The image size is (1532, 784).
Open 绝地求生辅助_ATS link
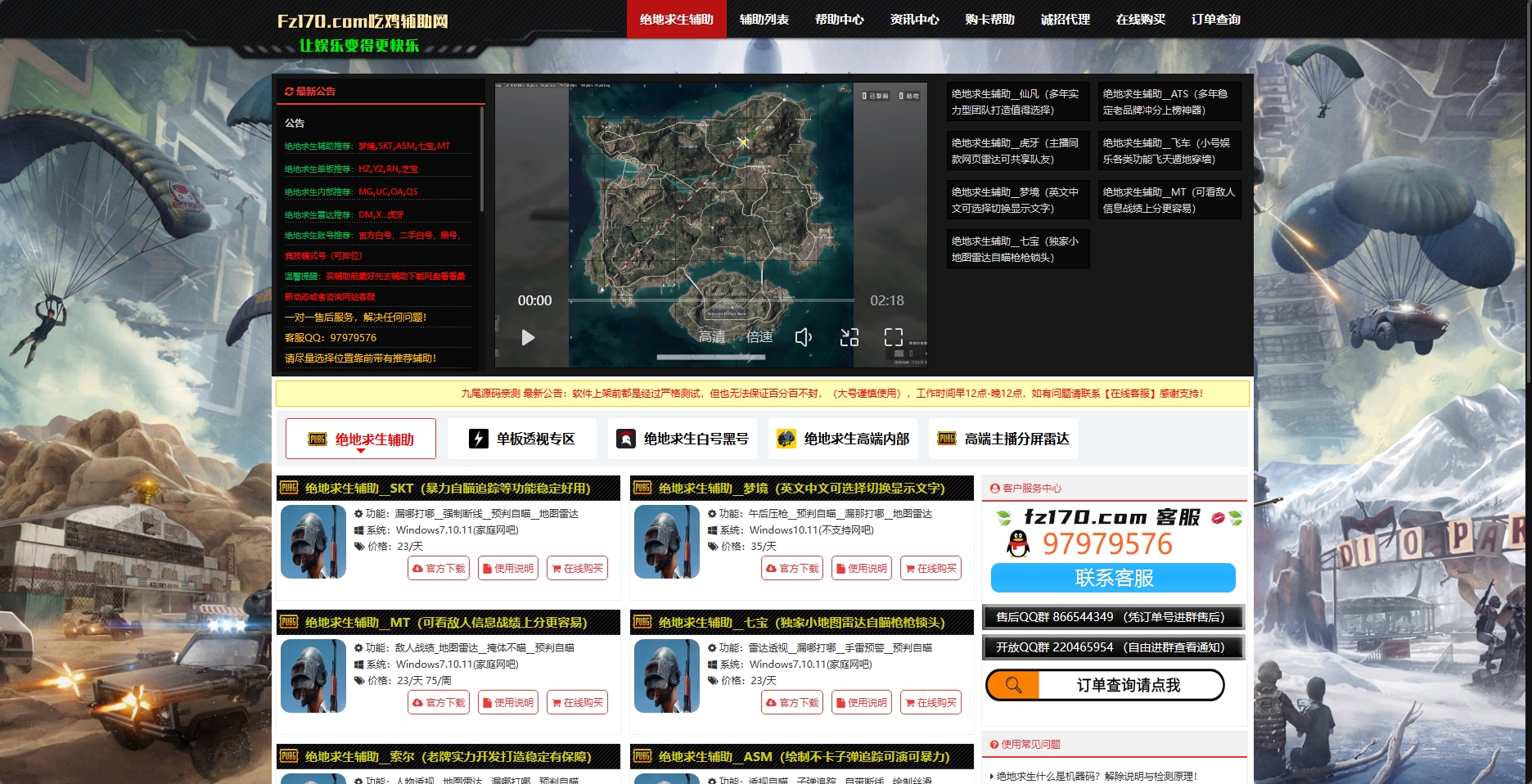pos(1169,101)
